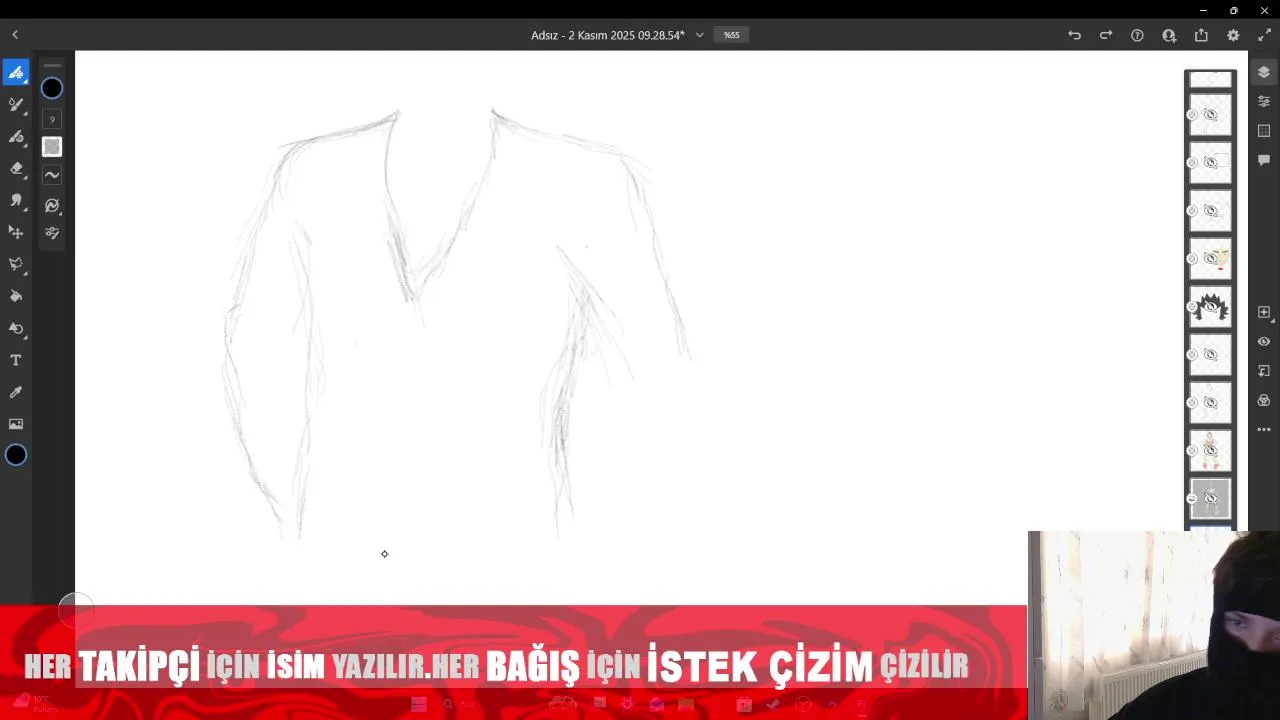Click the layer clipping arrow icon

click(1264, 371)
